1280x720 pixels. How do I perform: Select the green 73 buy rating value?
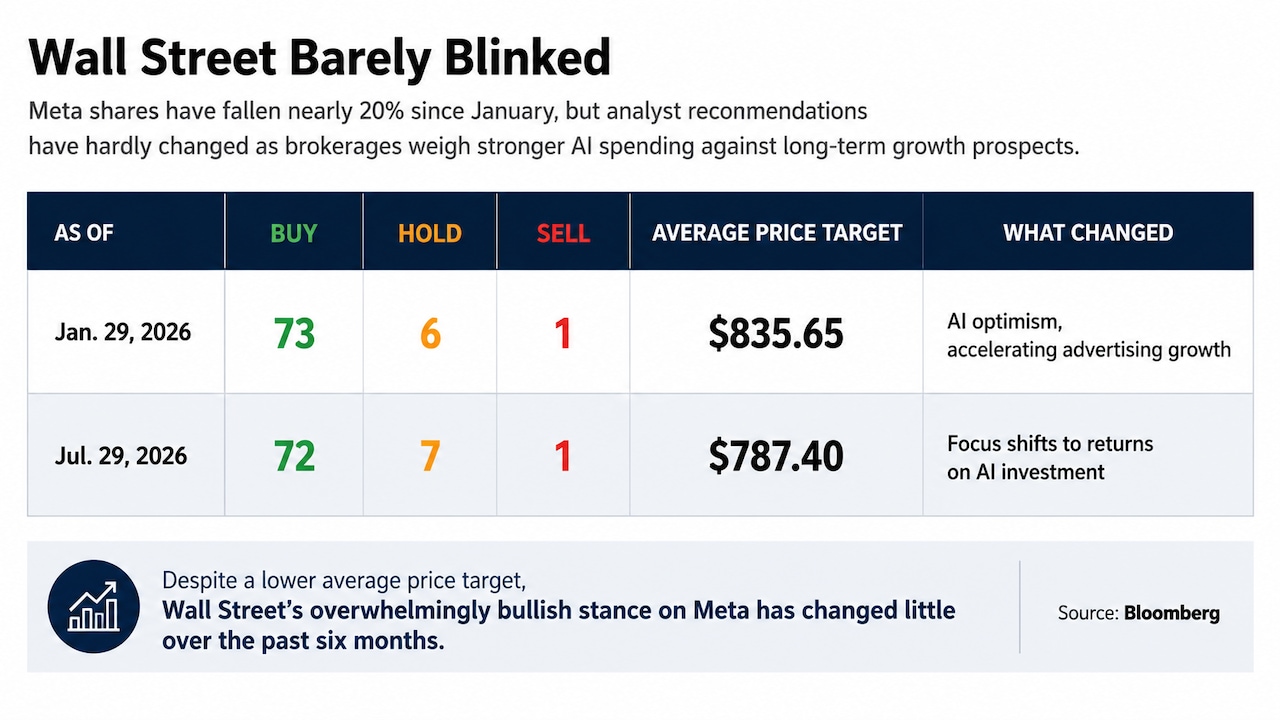[x=295, y=333]
